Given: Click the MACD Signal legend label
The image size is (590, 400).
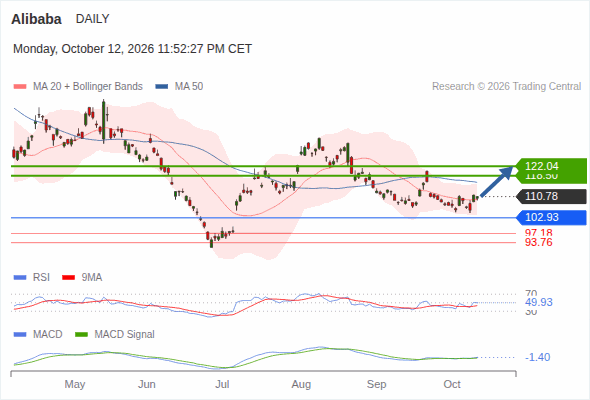Looking at the screenshot, I should click(x=125, y=335).
